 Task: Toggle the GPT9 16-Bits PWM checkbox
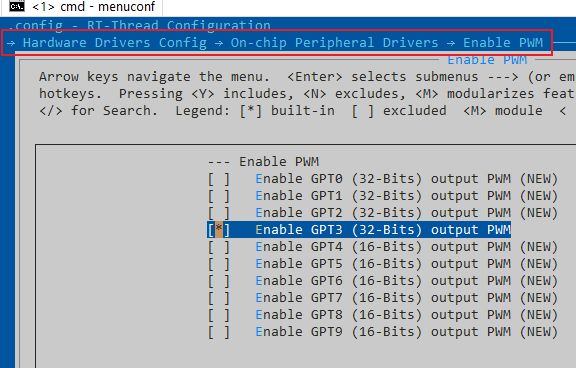click(219, 332)
